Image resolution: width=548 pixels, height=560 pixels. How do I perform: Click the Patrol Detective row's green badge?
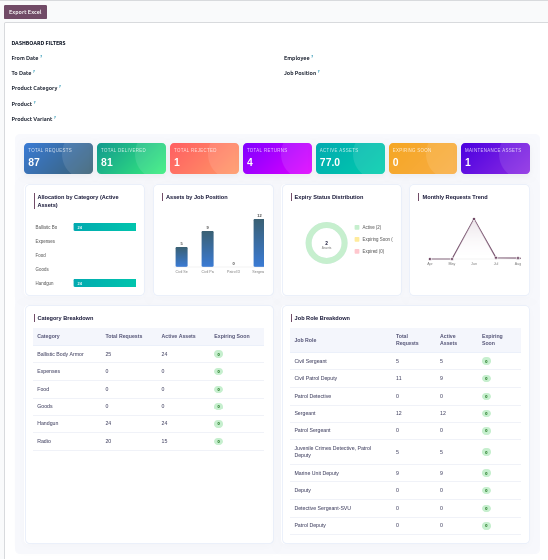486,396
